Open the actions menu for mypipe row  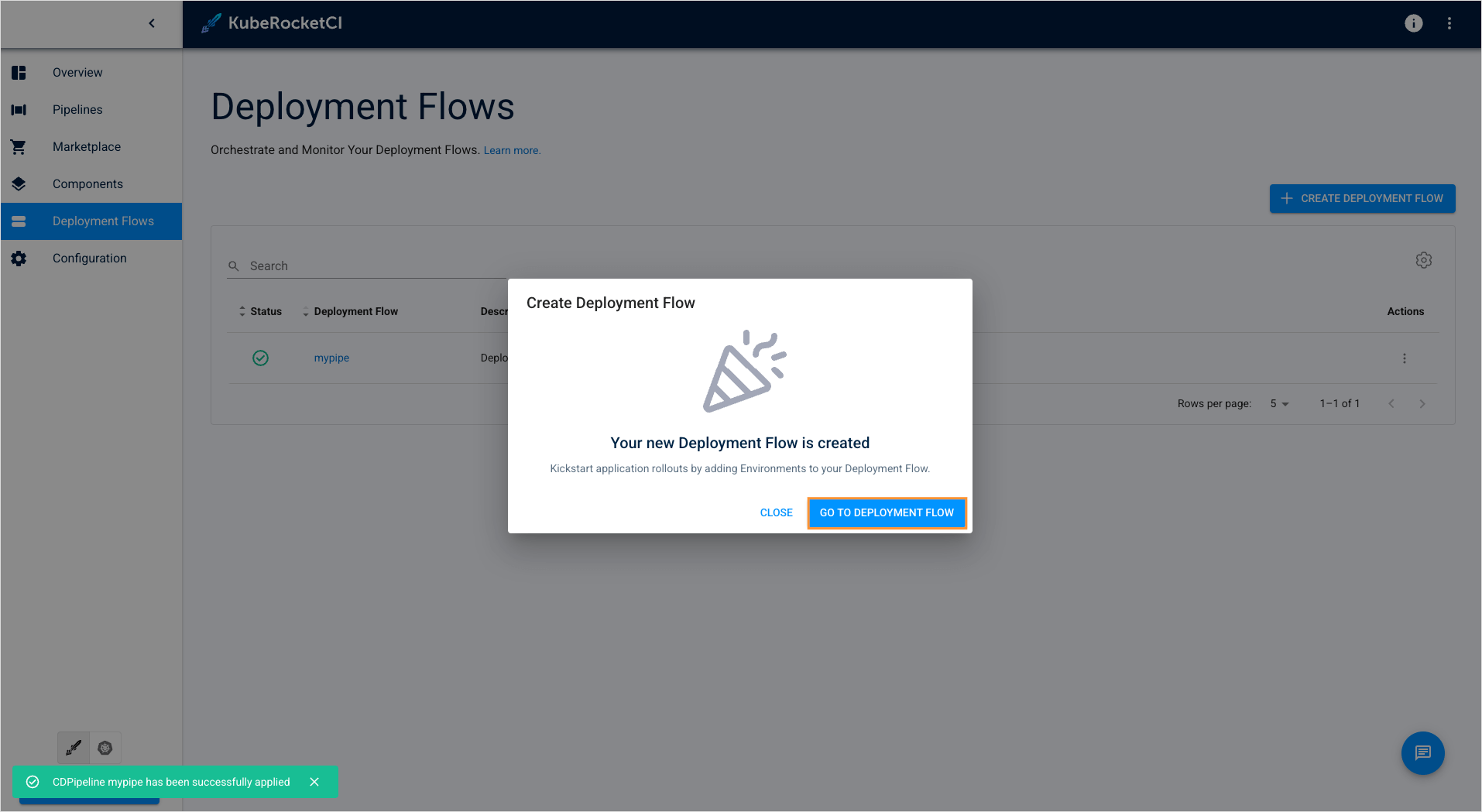(x=1404, y=358)
